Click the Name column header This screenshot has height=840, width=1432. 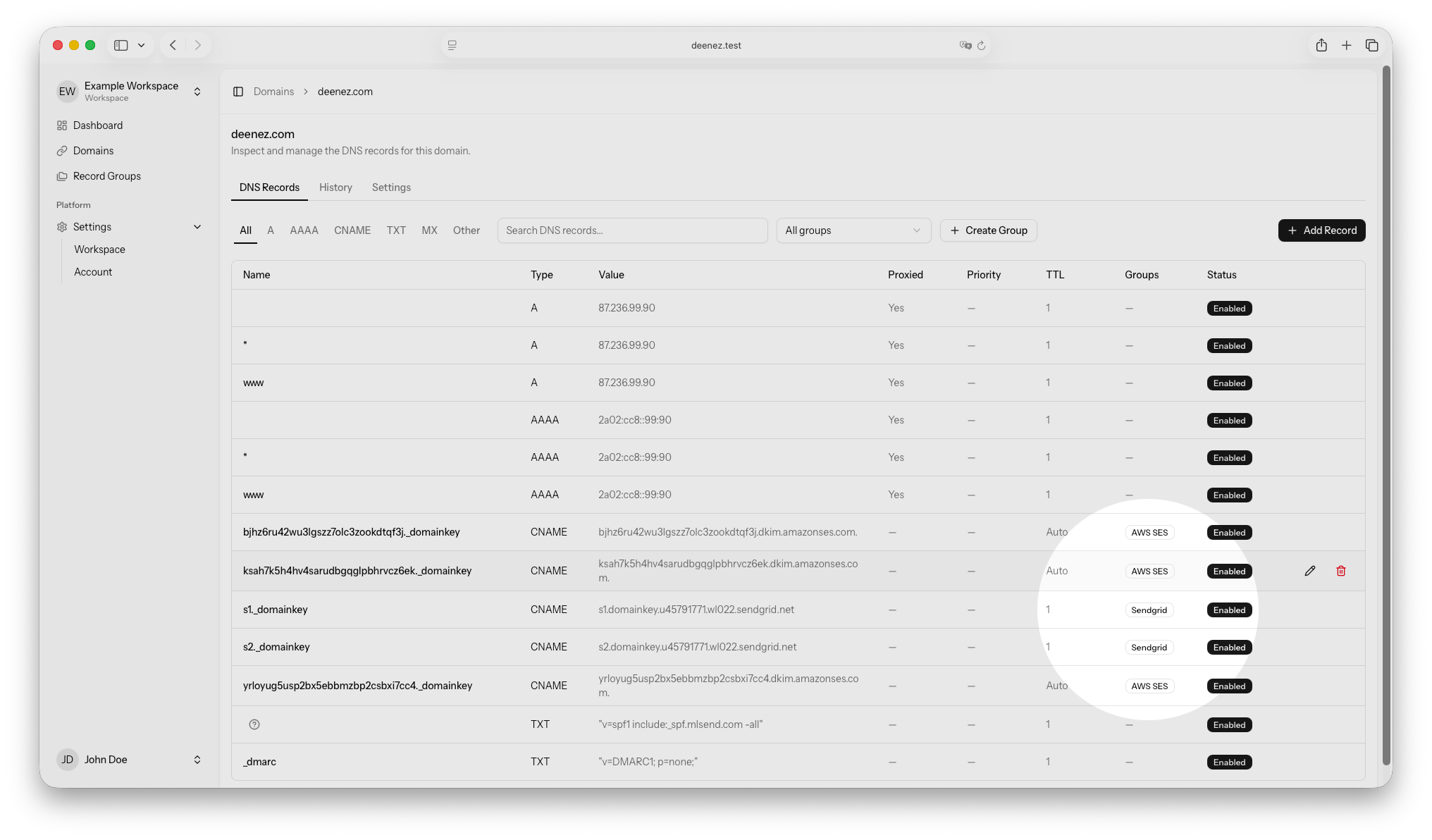click(x=257, y=275)
